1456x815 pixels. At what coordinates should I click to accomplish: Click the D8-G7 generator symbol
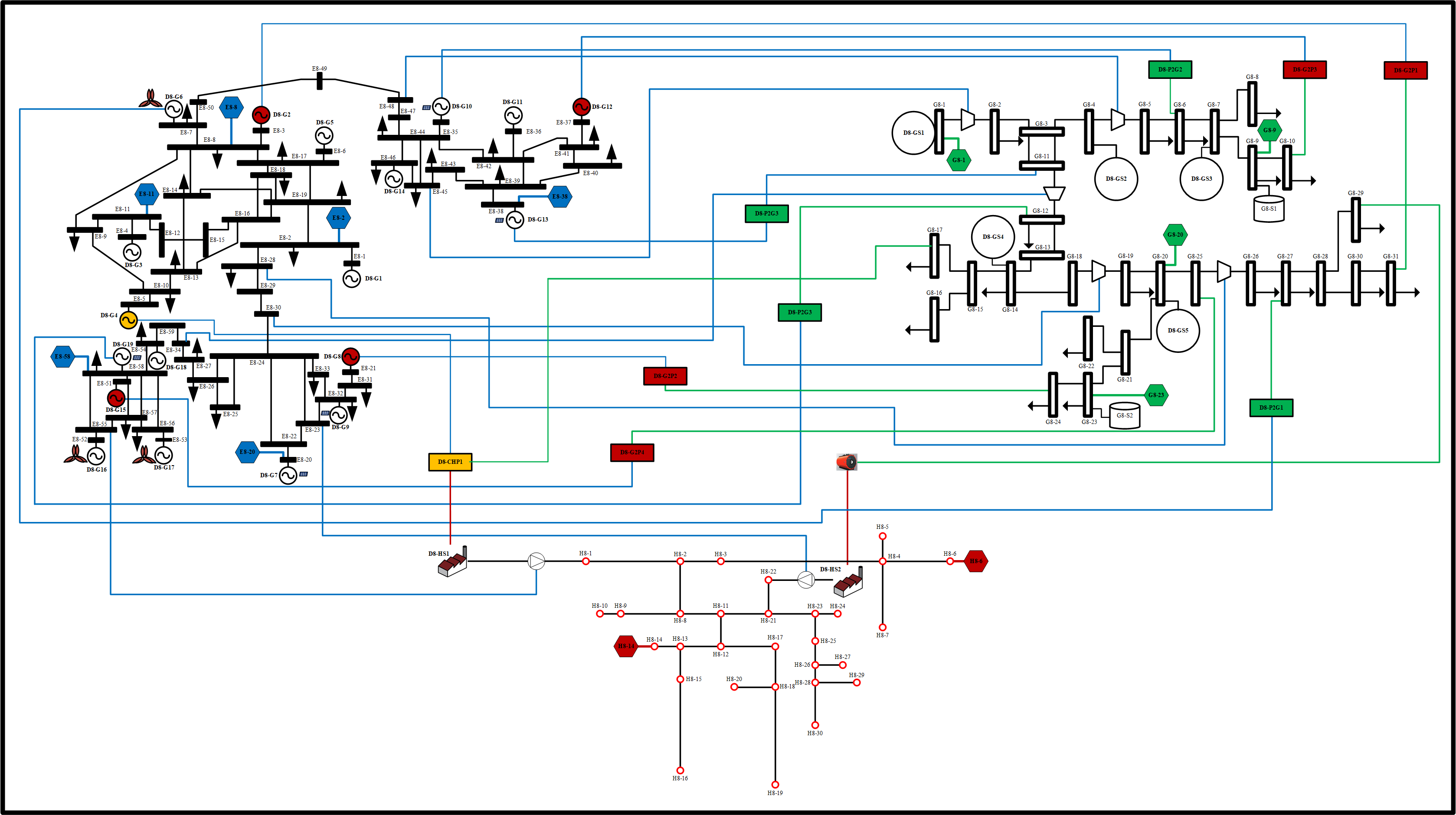click(288, 476)
